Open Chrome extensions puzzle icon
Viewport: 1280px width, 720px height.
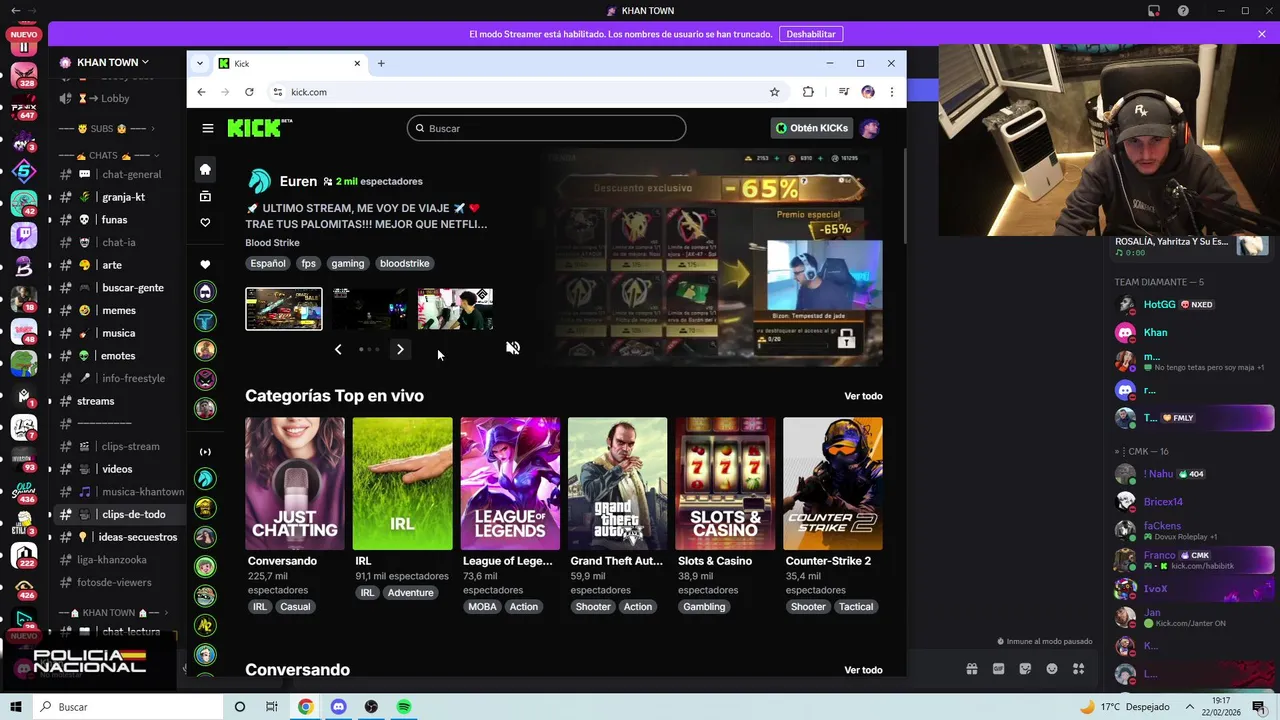(808, 92)
